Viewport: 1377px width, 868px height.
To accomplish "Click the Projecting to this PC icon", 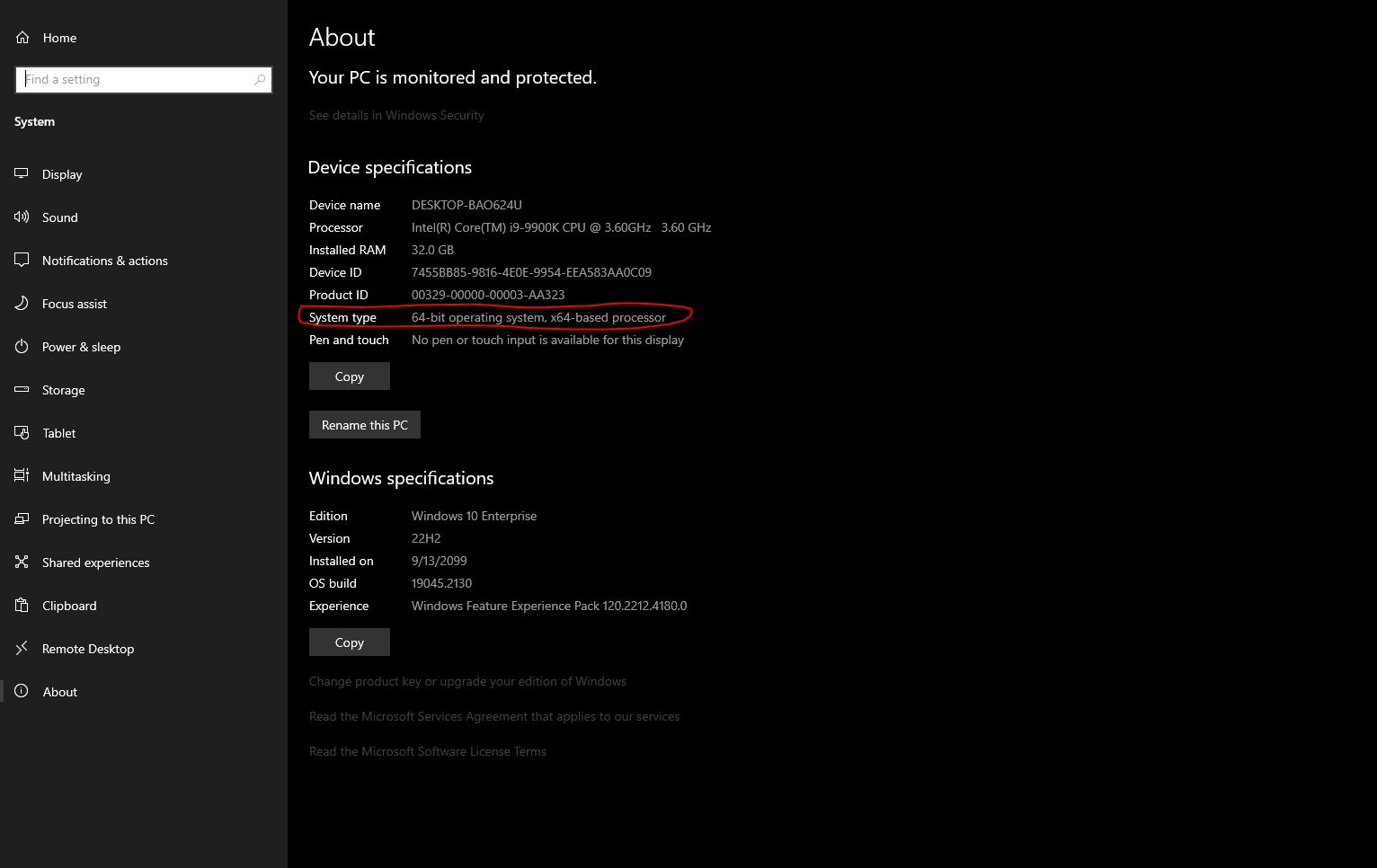I will click(22, 519).
